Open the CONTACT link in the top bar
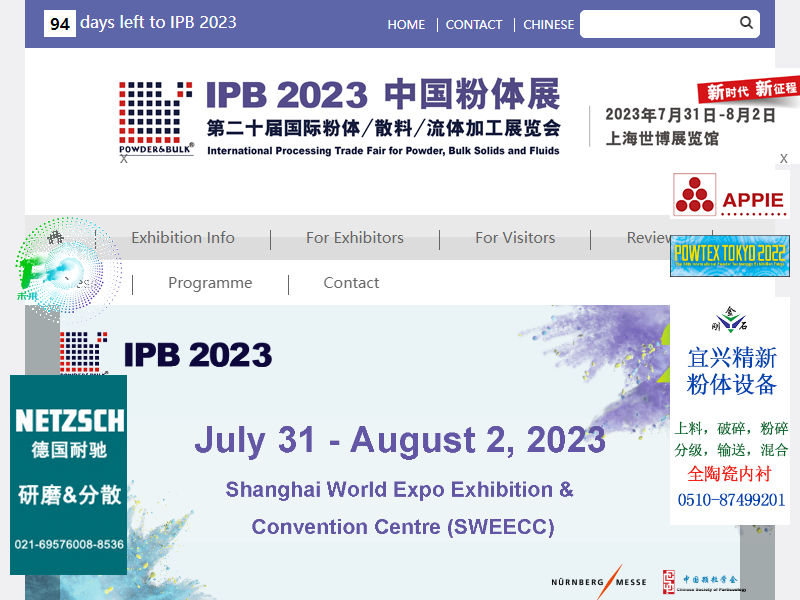Image resolution: width=800 pixels, height=600 pixels. pos(474,24)
